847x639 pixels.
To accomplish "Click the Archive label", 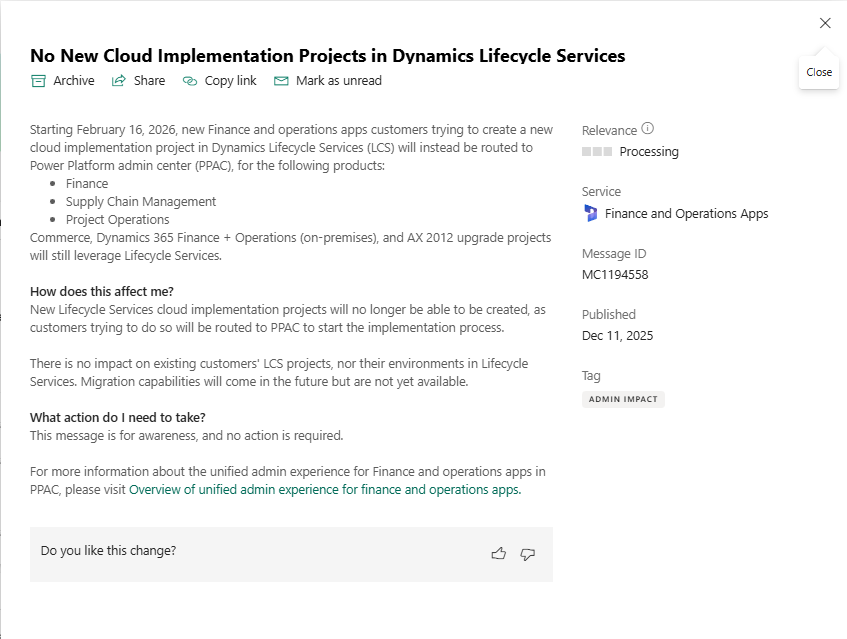I will (73, 80).
